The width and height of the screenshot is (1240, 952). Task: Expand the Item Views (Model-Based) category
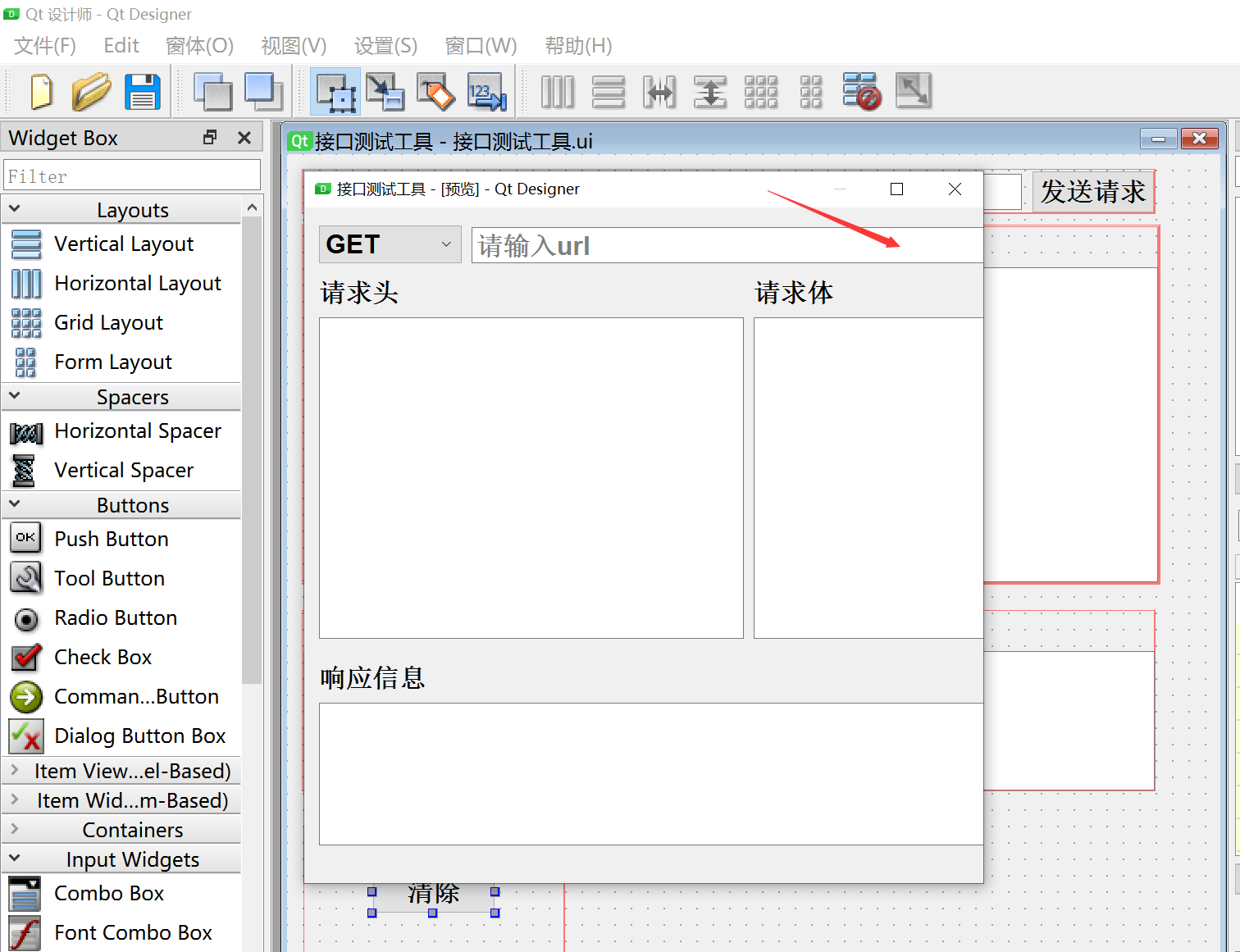coord(121,771)
